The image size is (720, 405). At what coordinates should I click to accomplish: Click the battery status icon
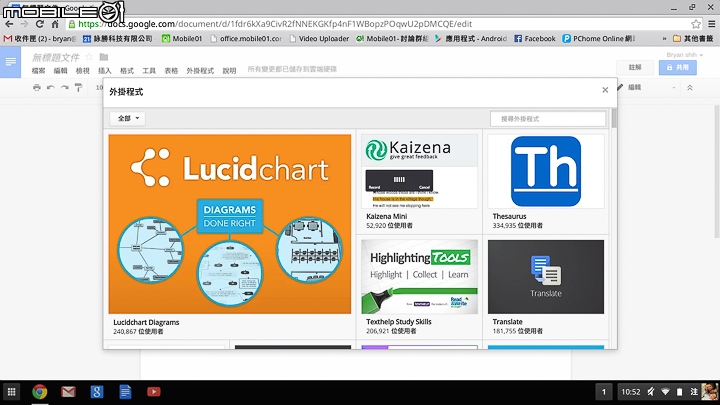pos(680,392)
